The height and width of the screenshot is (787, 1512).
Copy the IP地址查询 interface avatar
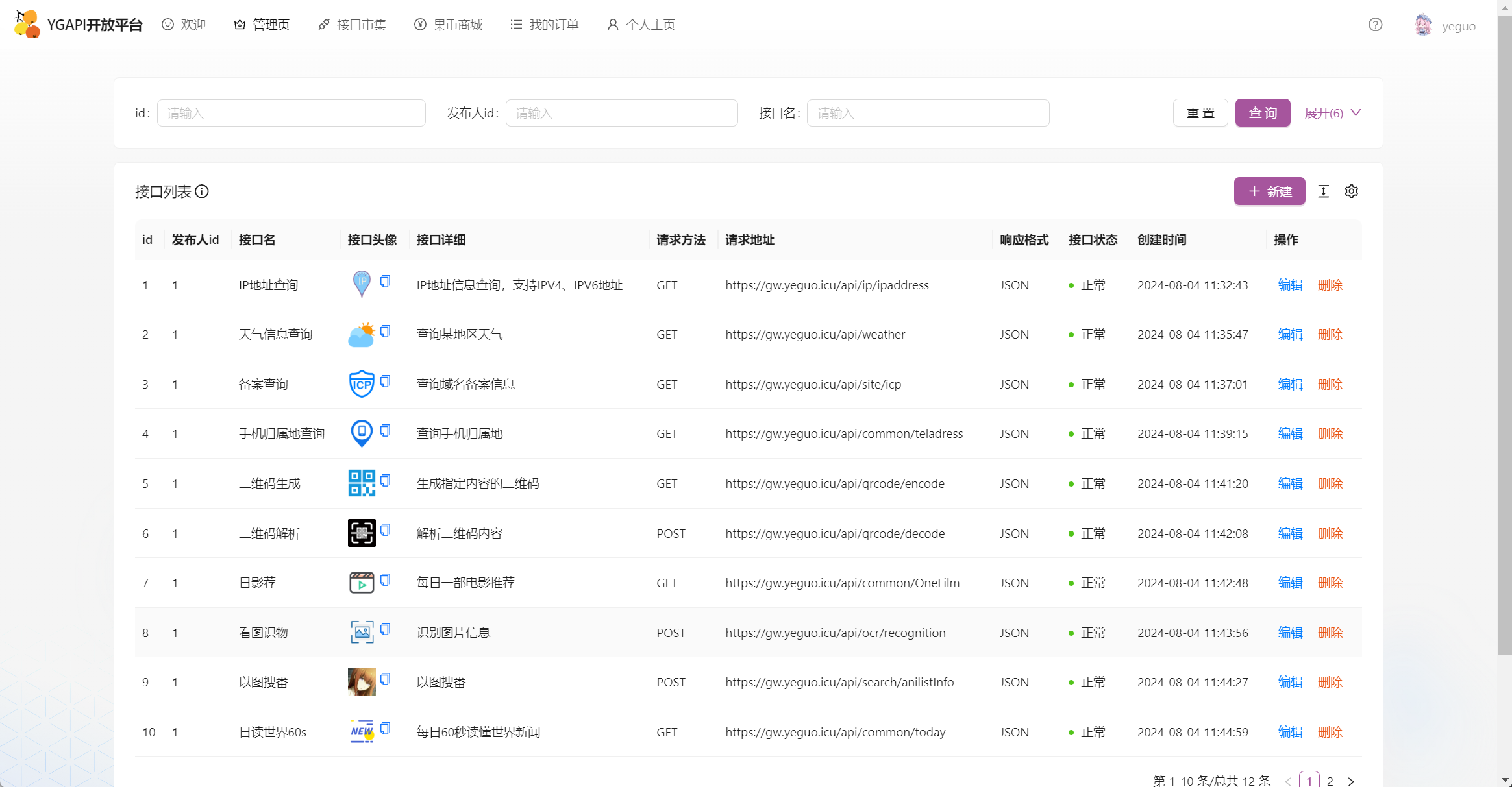point(386,280)
